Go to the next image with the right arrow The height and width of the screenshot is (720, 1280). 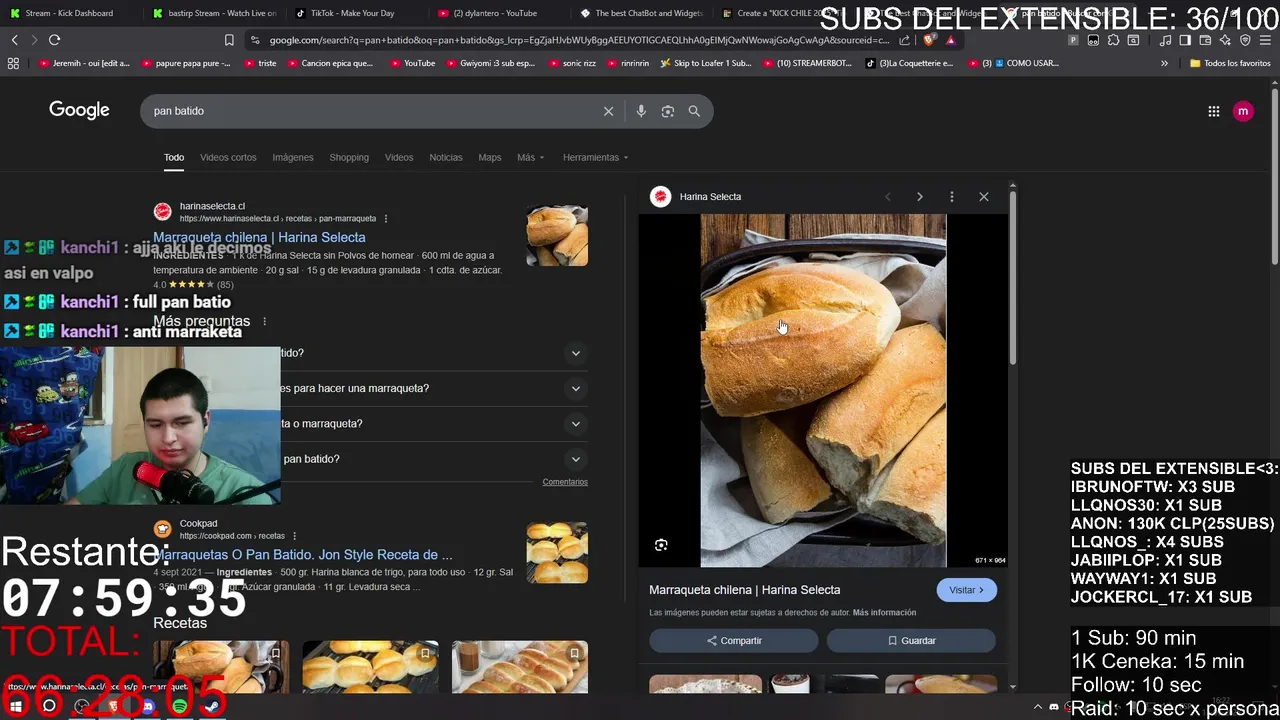[920, 197]
